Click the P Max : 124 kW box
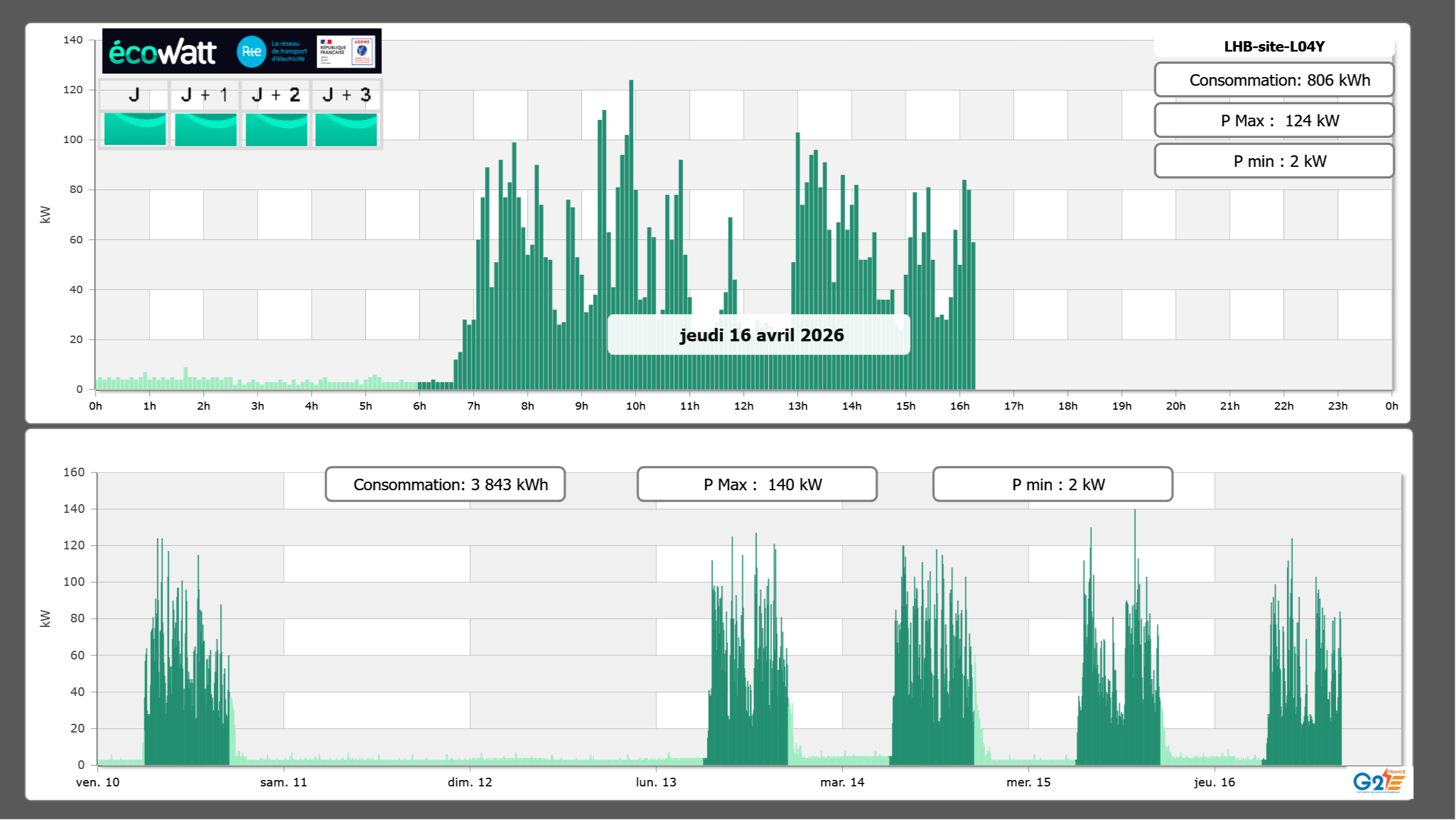 tap(1274, 121)
